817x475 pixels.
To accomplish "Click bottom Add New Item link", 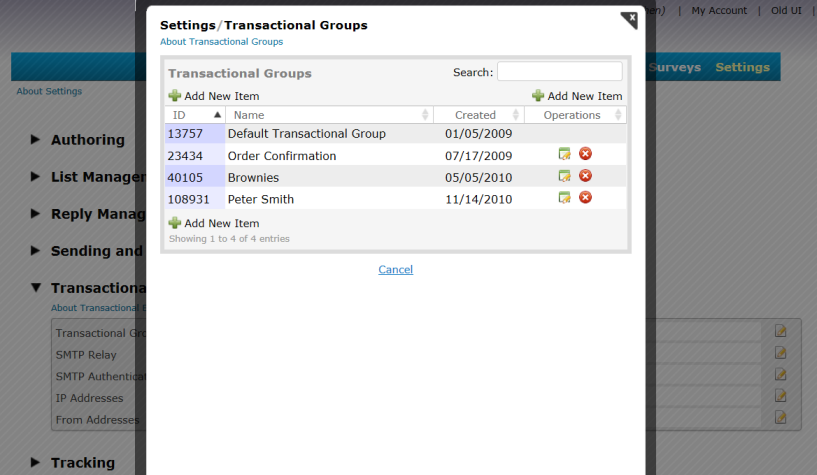I will [x=214, y=223].
